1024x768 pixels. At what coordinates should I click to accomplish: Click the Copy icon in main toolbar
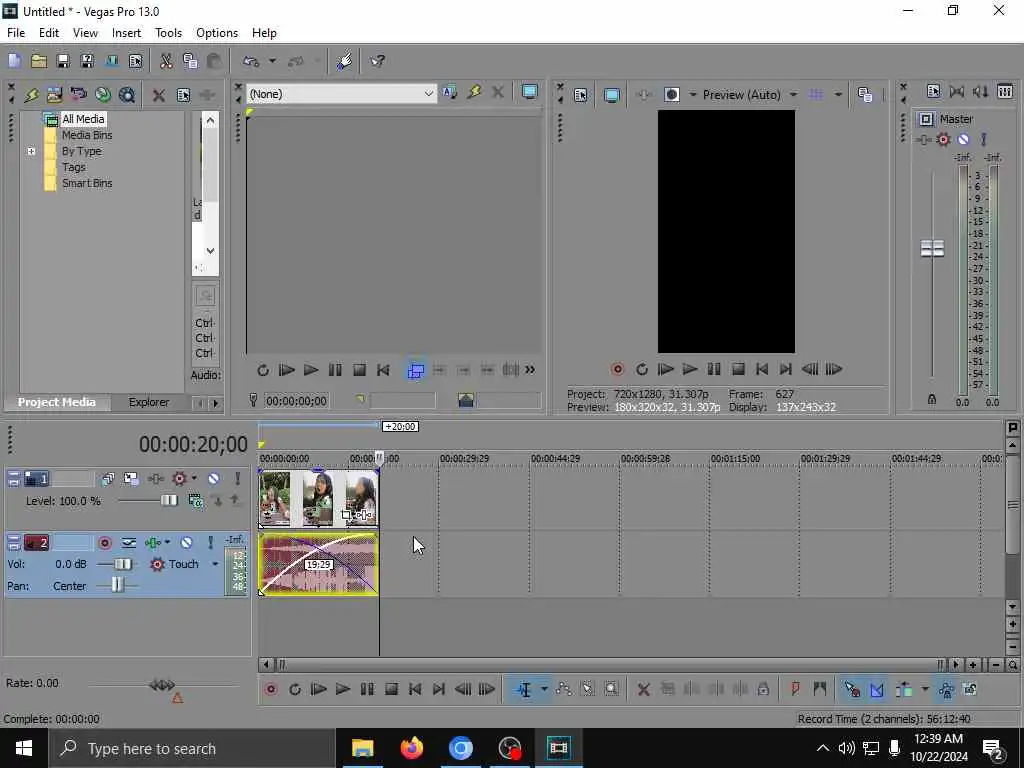coord(190,61)
